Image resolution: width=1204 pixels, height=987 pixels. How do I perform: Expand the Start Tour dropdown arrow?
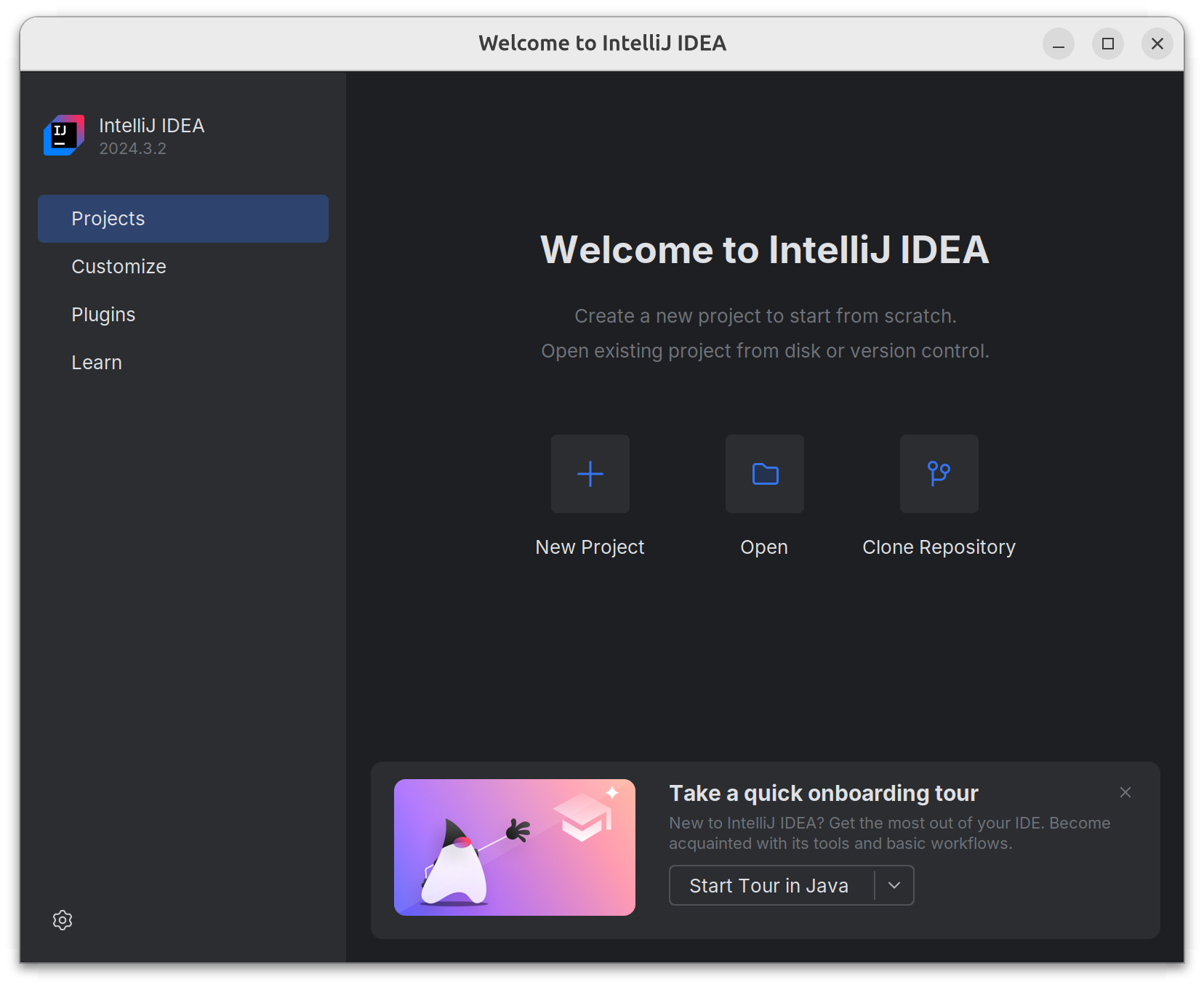point(894,885)
